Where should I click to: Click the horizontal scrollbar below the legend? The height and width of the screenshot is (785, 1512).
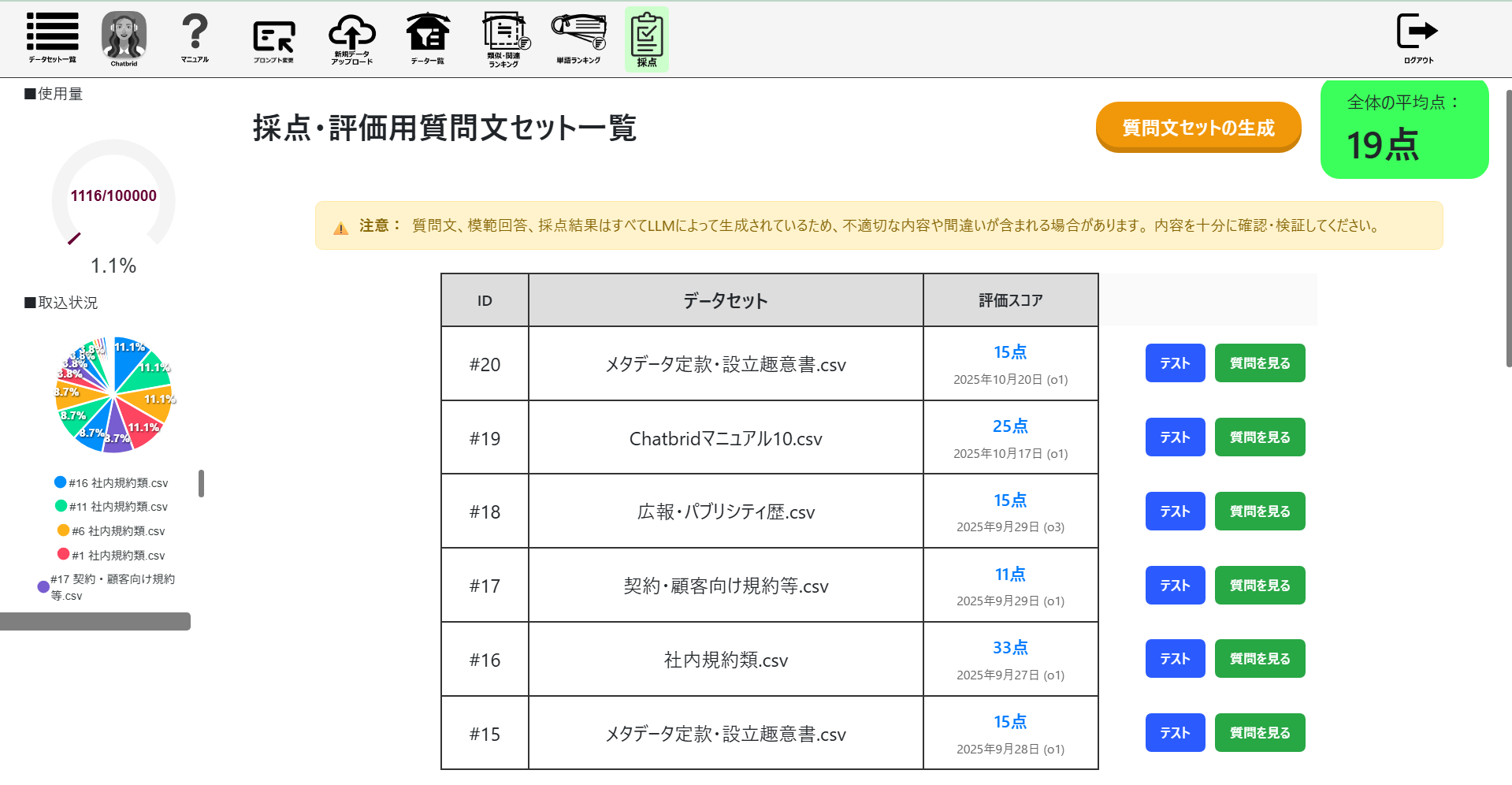tap(95, 622)
